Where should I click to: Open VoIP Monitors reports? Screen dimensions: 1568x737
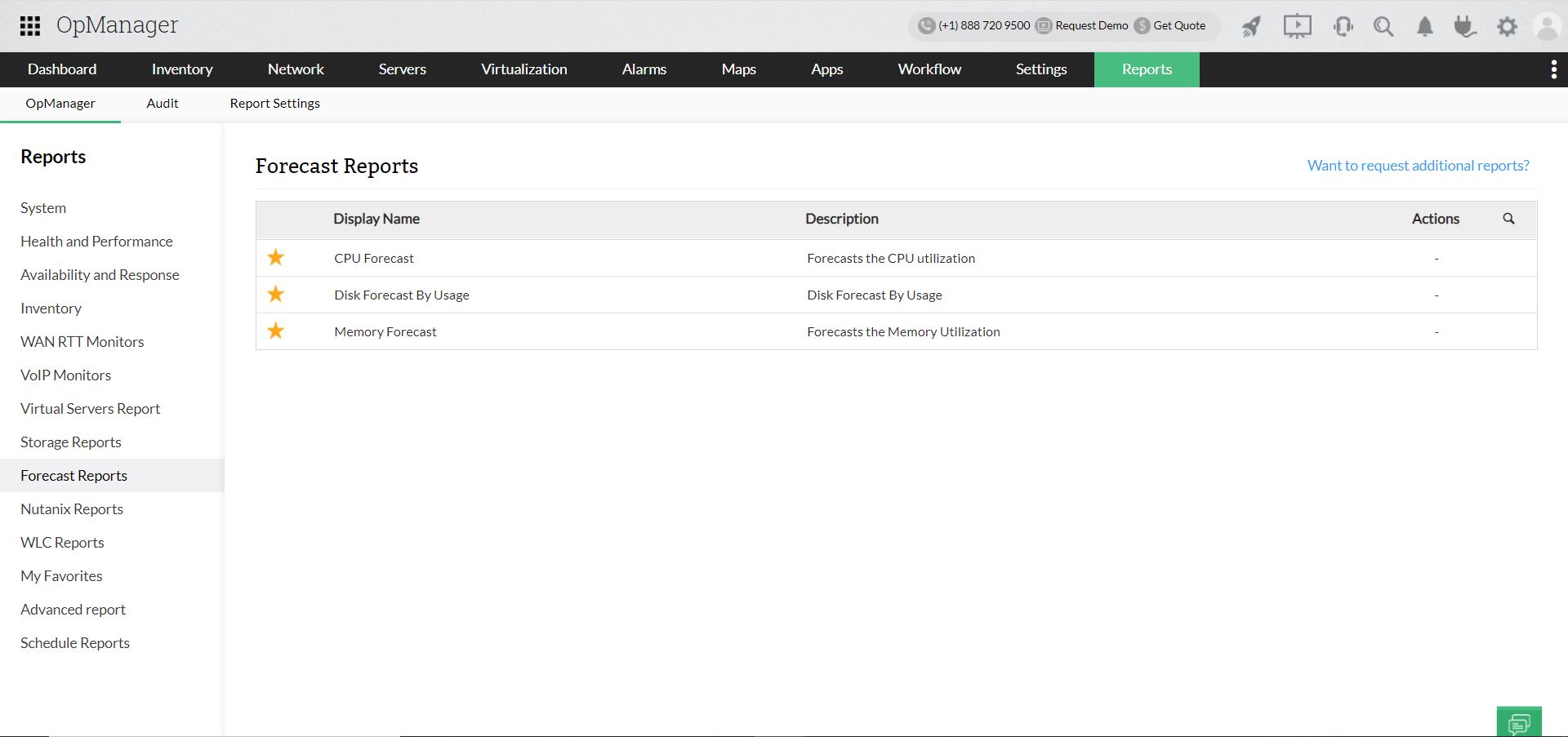point(65,375)
